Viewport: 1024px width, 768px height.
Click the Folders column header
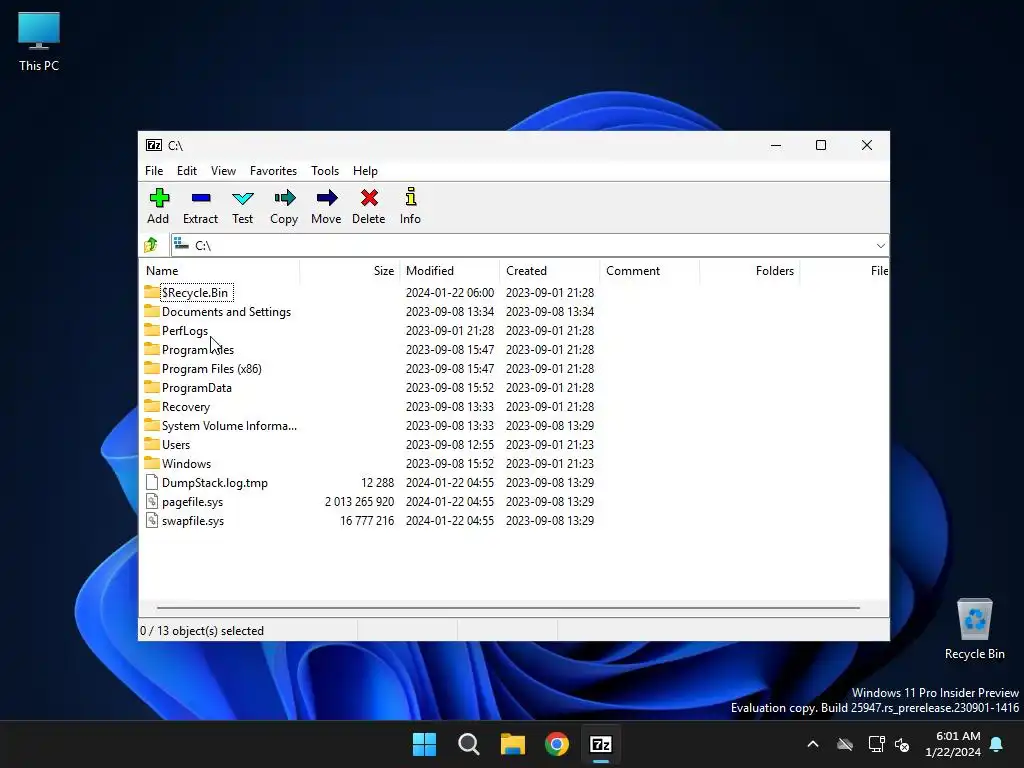click(750, 270)
